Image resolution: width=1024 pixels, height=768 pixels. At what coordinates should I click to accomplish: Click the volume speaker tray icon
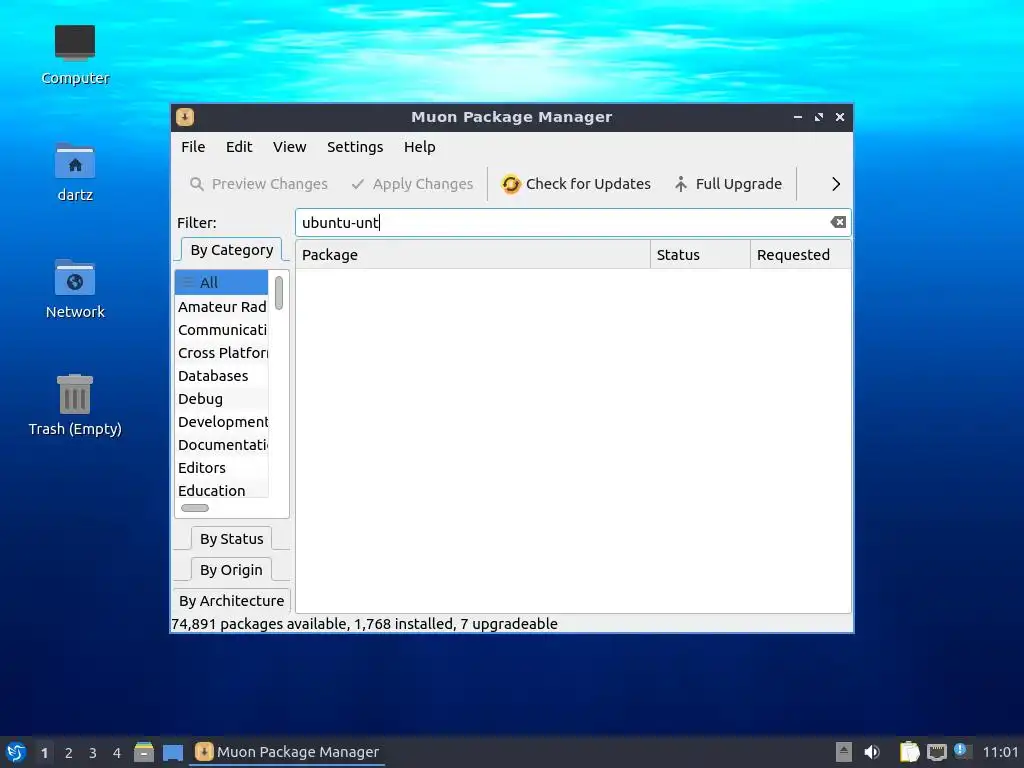tap(872, 752)
